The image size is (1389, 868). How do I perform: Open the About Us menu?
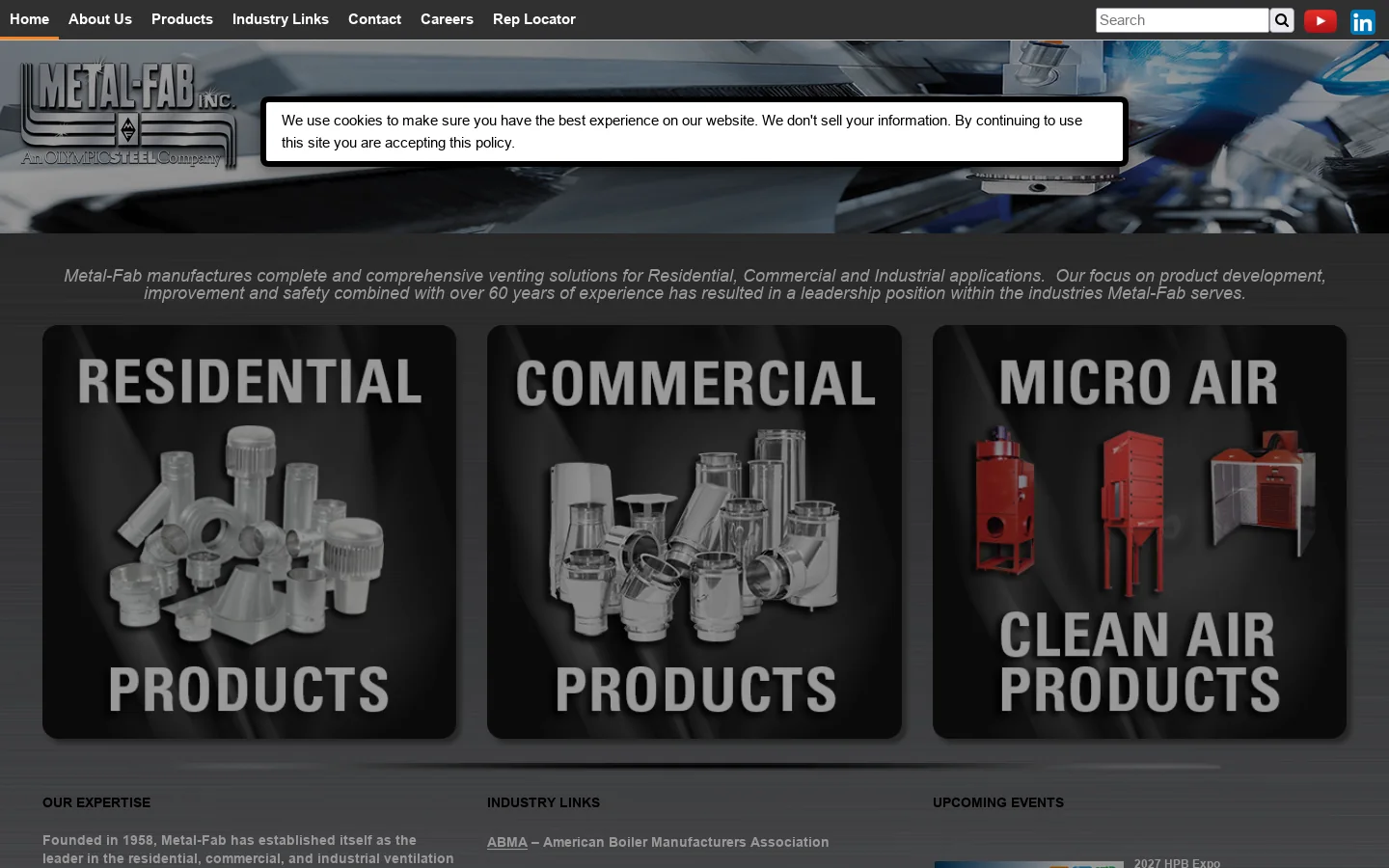point(100,19)
